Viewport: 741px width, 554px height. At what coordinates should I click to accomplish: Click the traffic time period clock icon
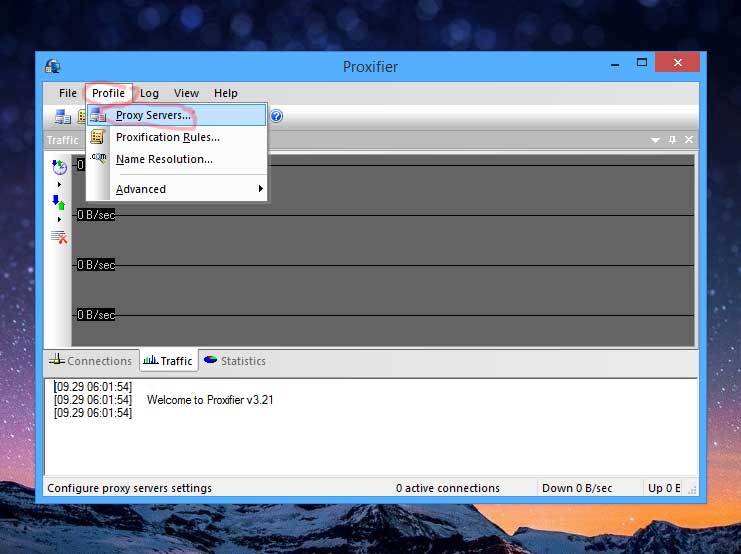tap(60, 167)
